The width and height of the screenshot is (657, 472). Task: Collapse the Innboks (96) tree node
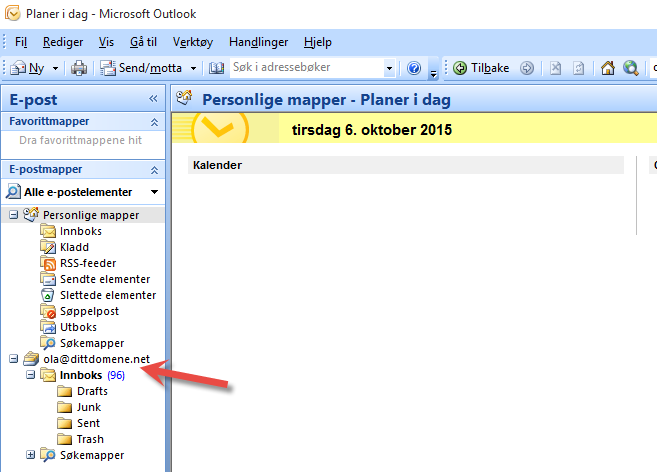point(31,374)
